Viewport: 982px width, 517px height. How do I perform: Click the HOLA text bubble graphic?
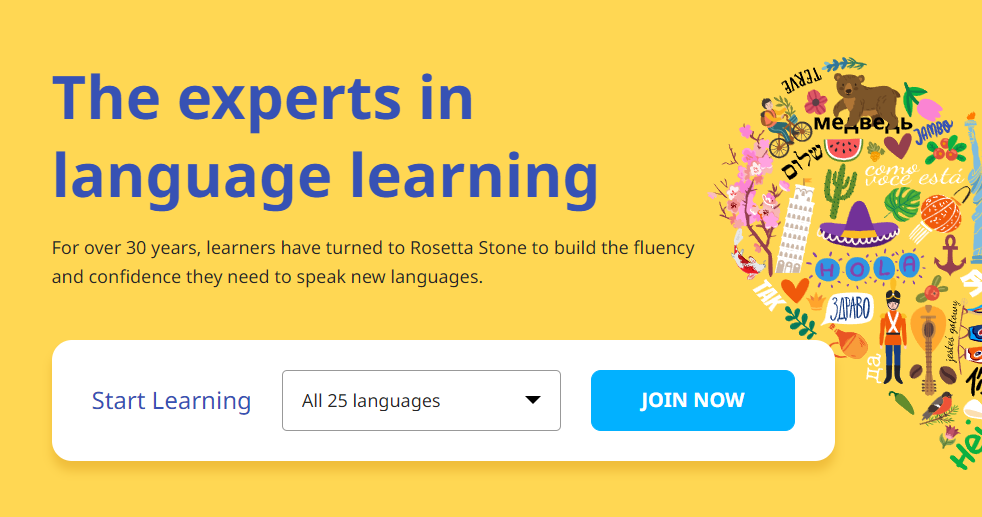[x=866, y=267]
